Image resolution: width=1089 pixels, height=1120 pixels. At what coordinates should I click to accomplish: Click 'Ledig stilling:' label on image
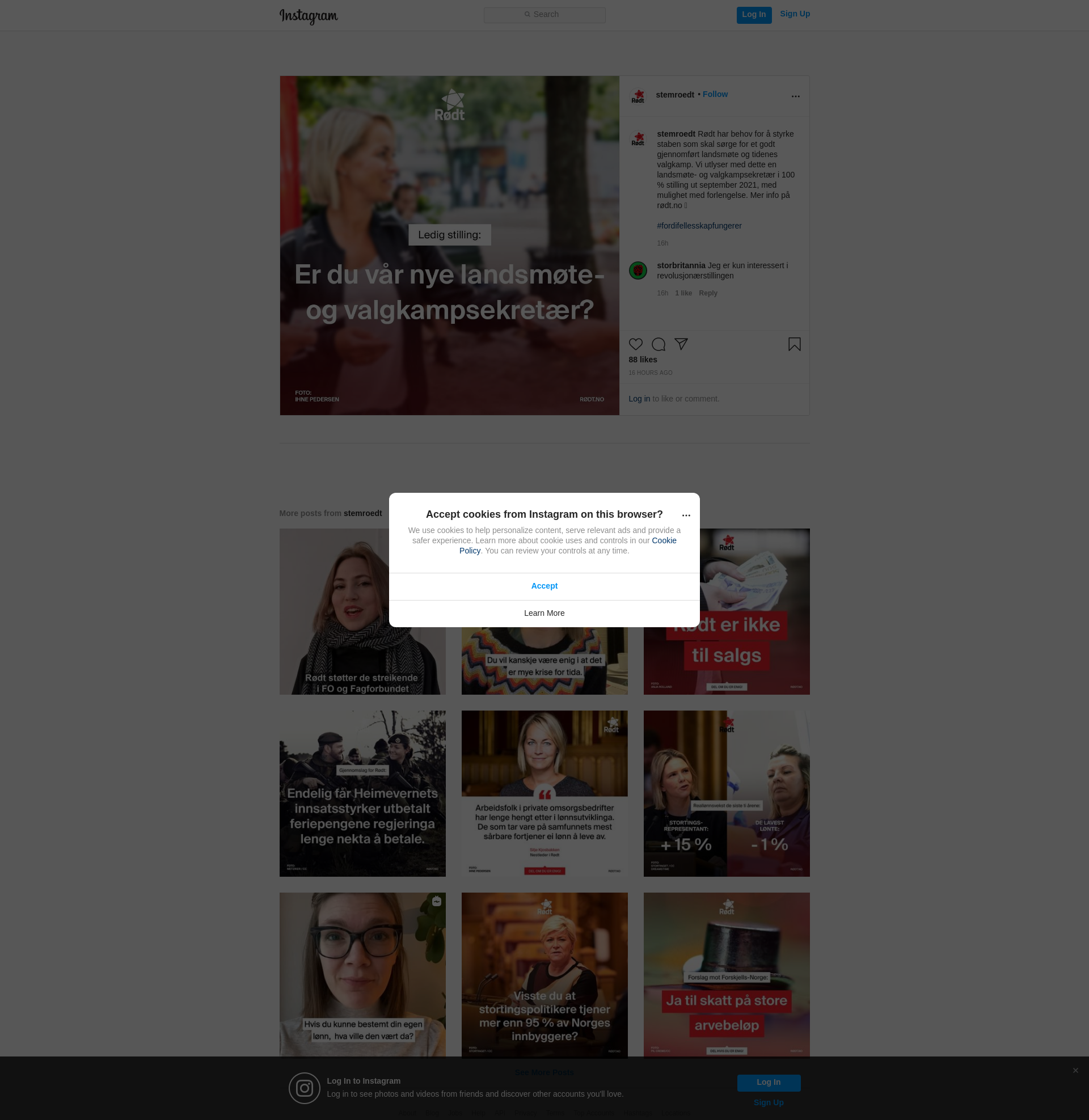tap(450, 235)
